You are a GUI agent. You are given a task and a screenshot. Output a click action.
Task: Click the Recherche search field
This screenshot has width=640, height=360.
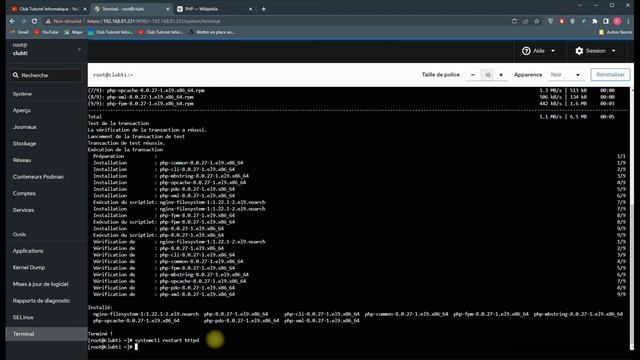click(46, 75)
